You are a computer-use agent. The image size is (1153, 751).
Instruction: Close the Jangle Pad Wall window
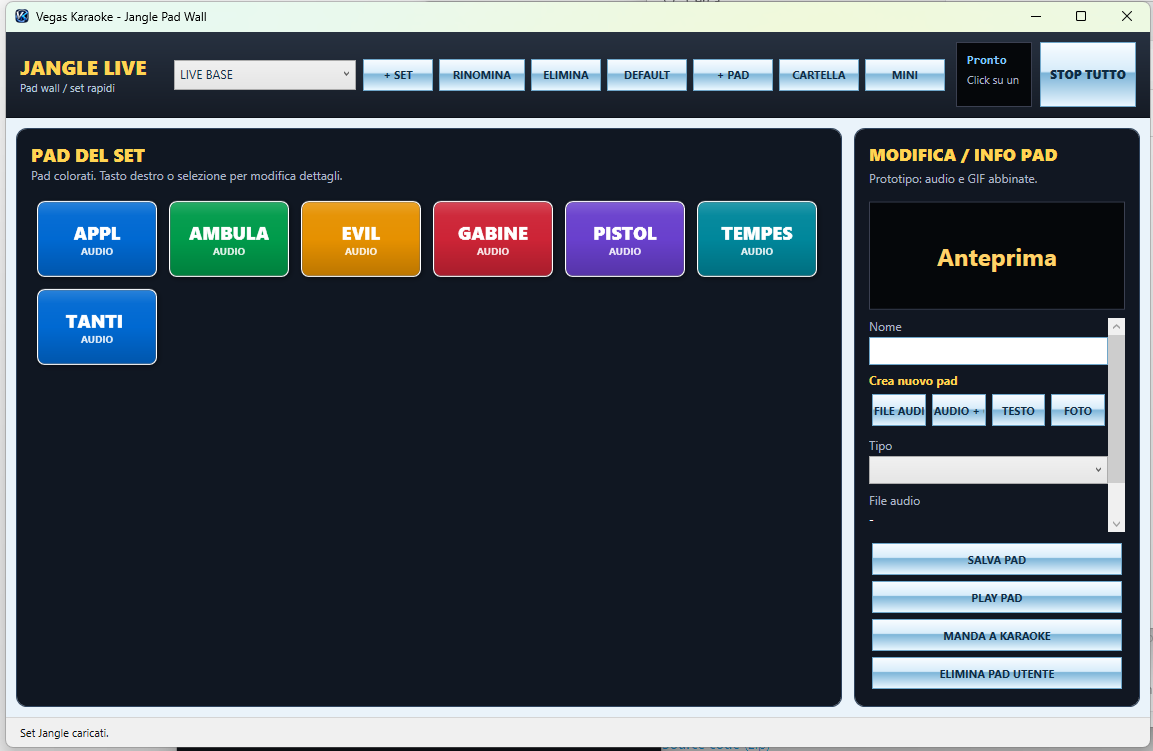coord(1127,16)
